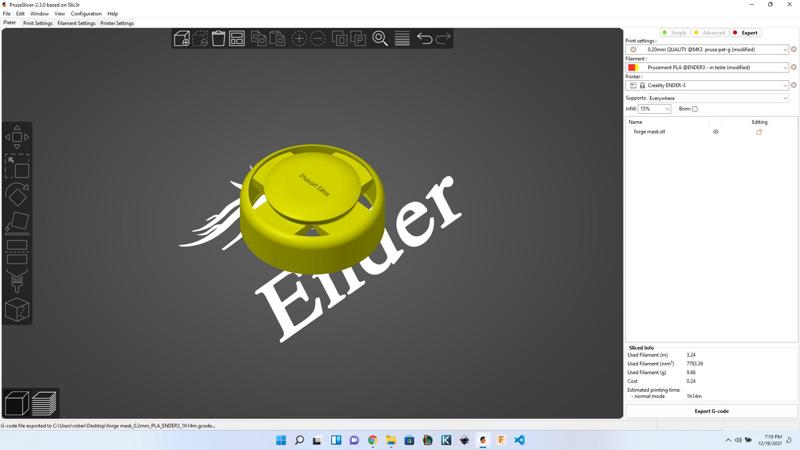800x450 pixels.
Task: Click the Add instance plus icon
Action: (x=299, y=38)
